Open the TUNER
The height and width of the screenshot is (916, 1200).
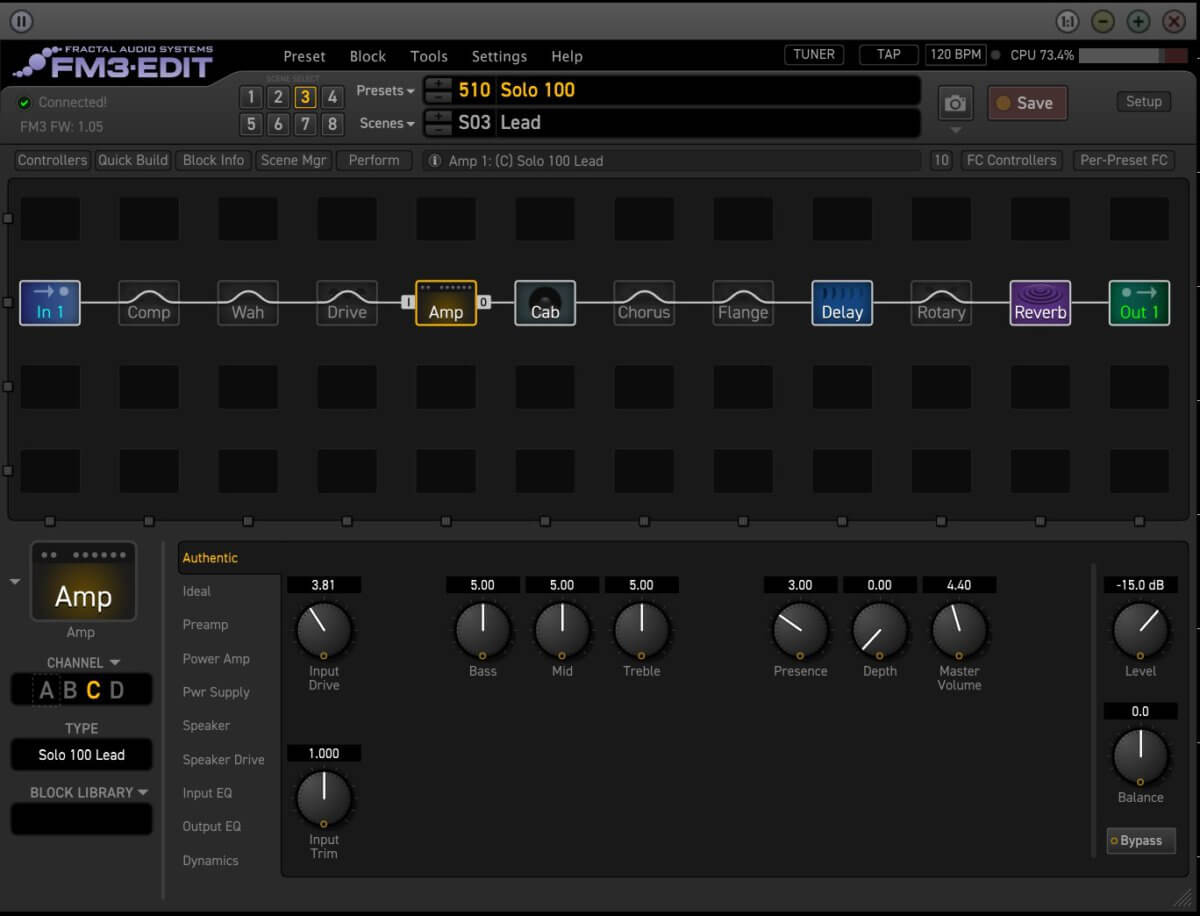(x=814, y=55)
